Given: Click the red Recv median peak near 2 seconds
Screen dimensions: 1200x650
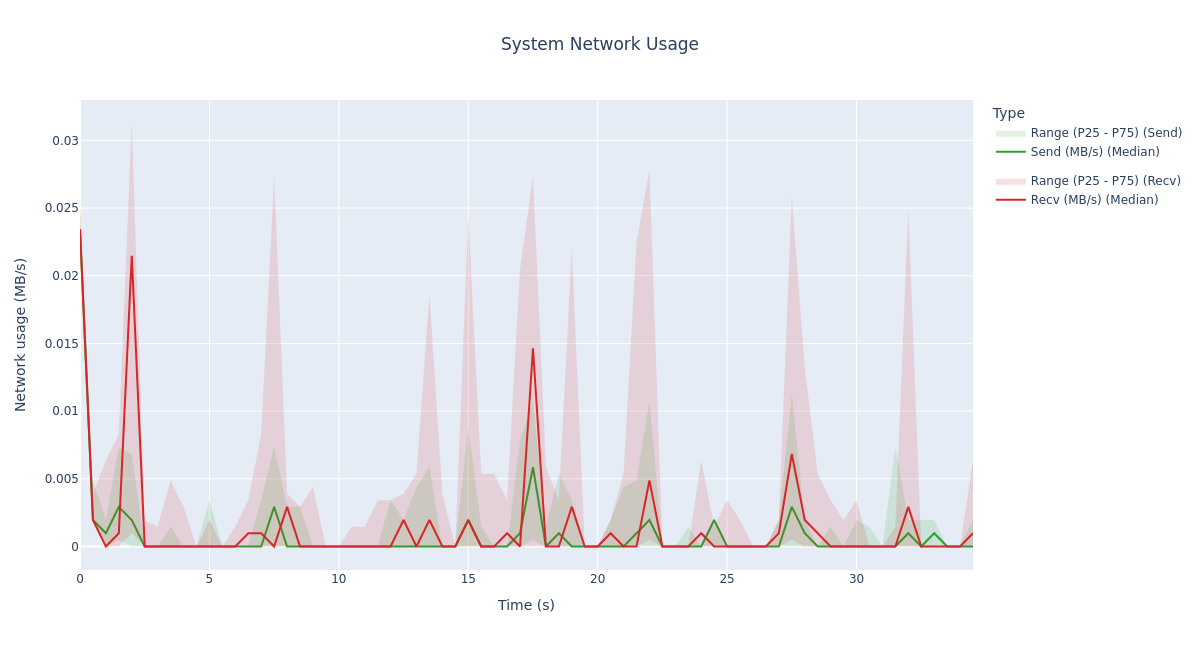Looking at the screenshot, I should (x=131, y=257).
